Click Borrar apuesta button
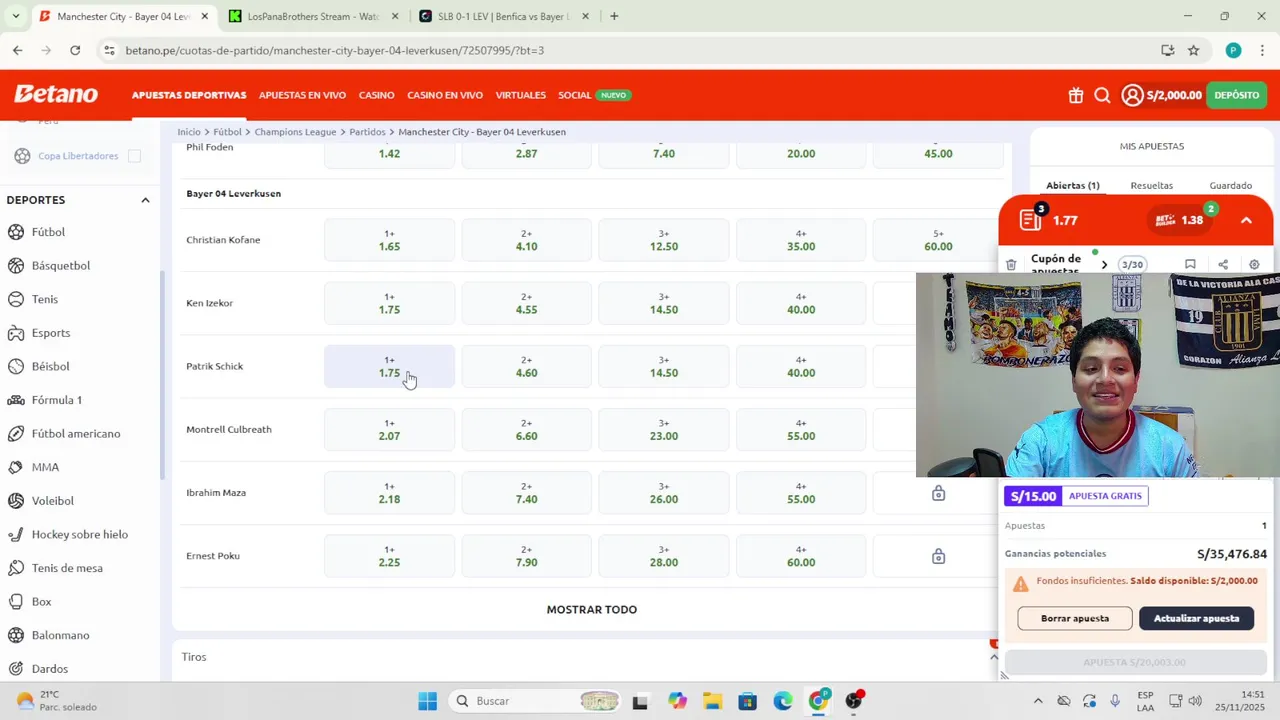Viewport: 1280px width, 720px height. (1075, 618)
